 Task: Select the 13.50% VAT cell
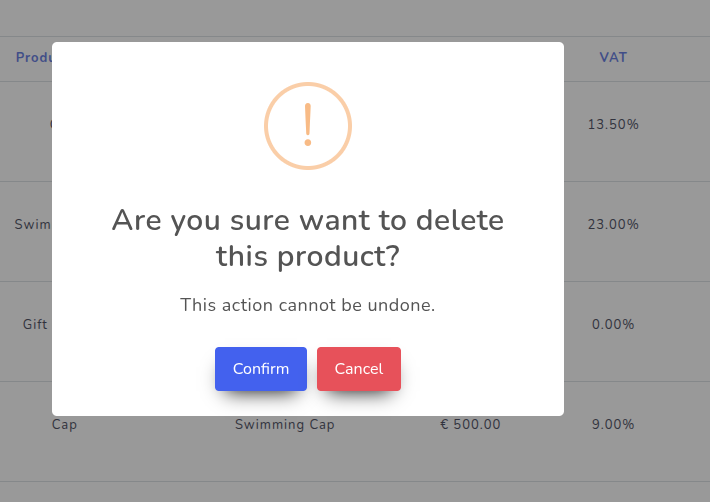click(613, 125)
